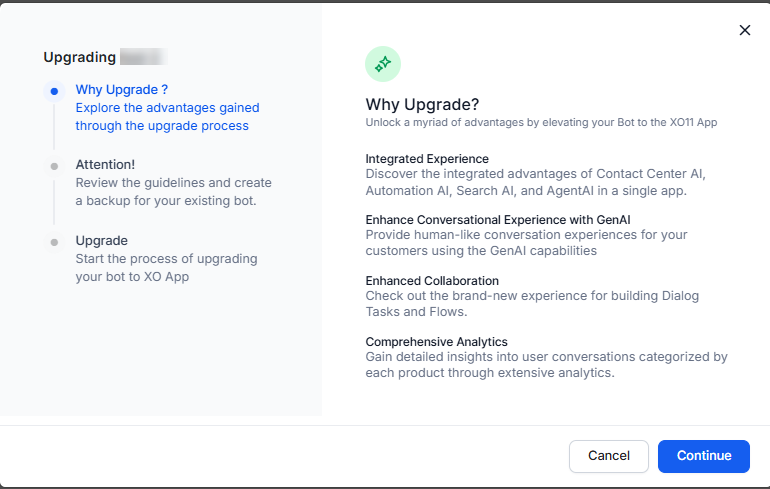Screen dimensions: 770x489
Task: Click the "Unlock a myriad of advantages" subtitle
Action: 541,122
